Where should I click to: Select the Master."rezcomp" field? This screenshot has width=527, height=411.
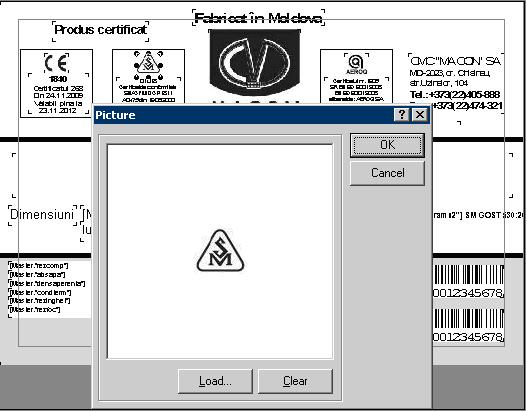39,266
